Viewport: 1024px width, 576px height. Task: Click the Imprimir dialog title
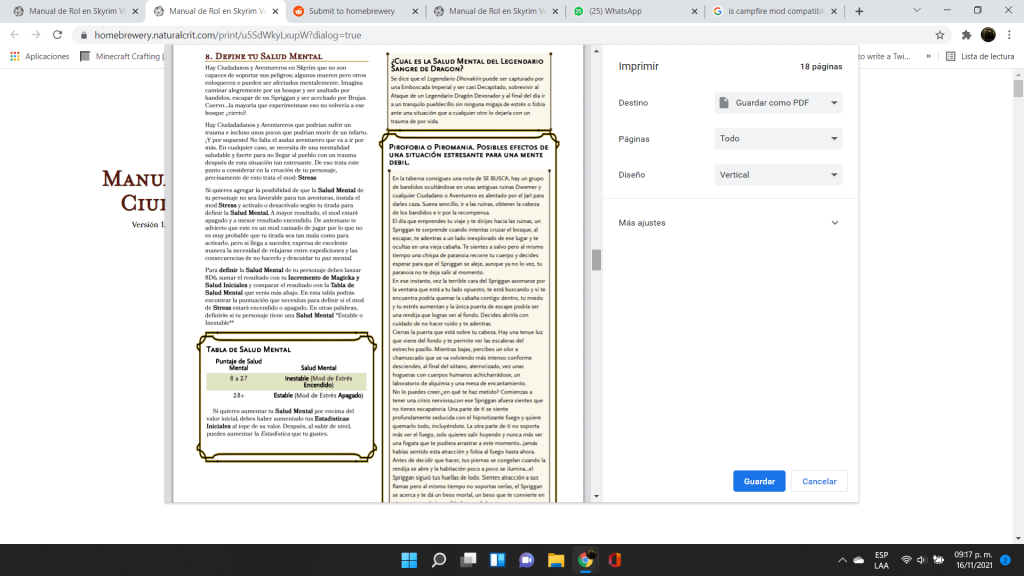(639, 67)
